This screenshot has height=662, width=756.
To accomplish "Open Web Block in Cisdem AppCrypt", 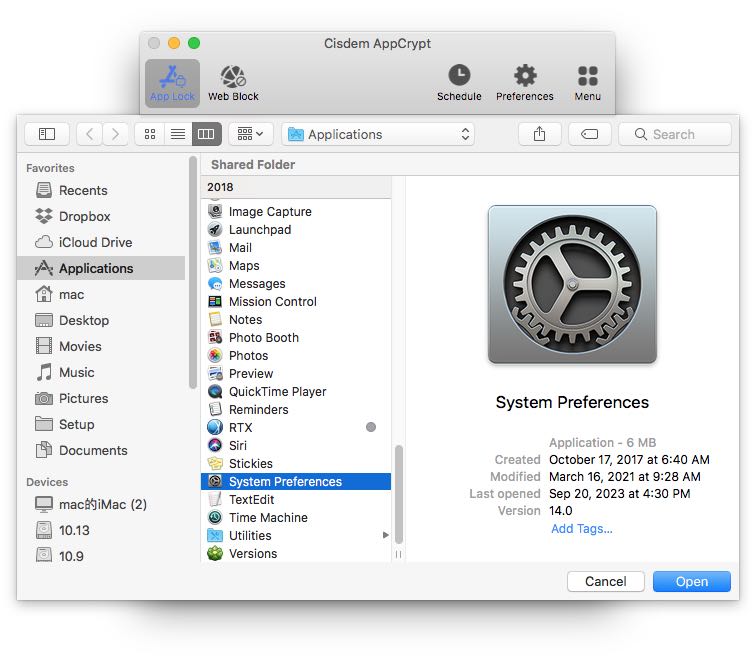I will 233,83.
